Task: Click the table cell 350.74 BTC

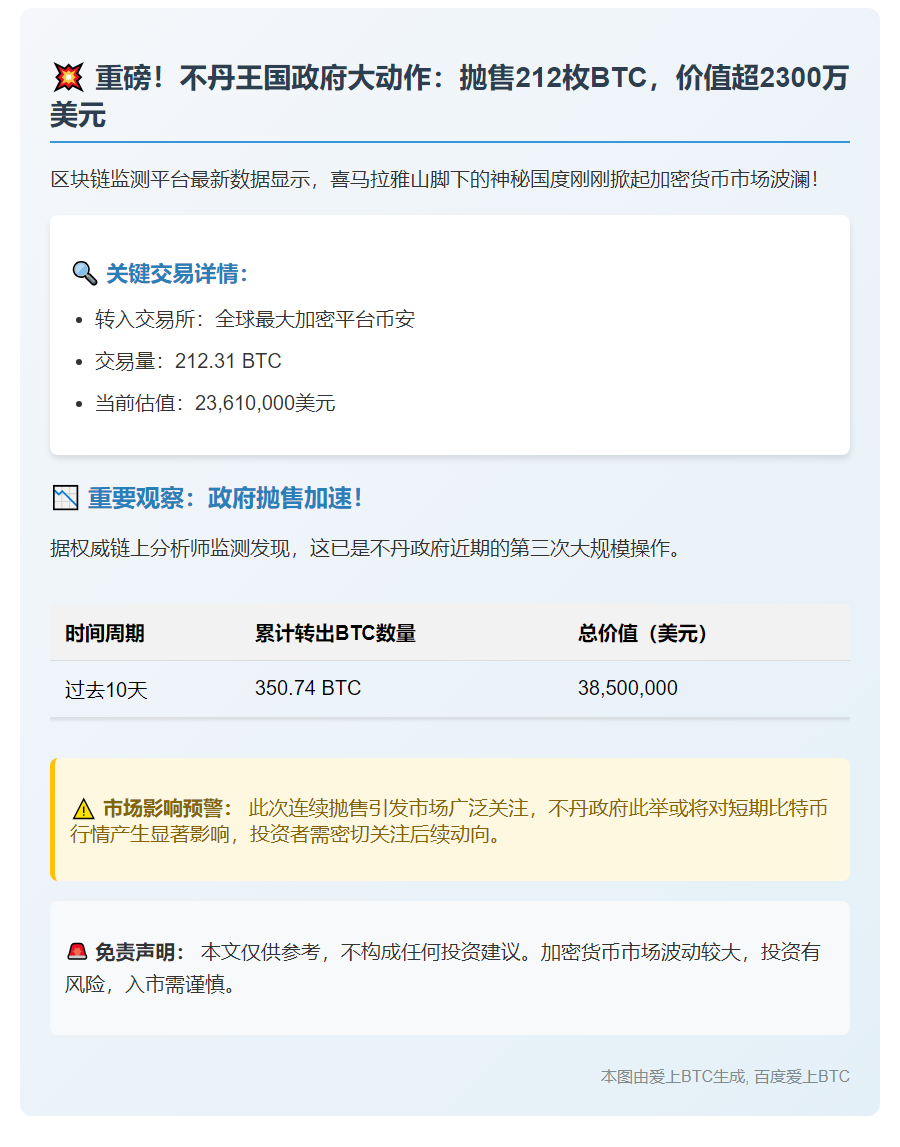Action: point(308,688)
